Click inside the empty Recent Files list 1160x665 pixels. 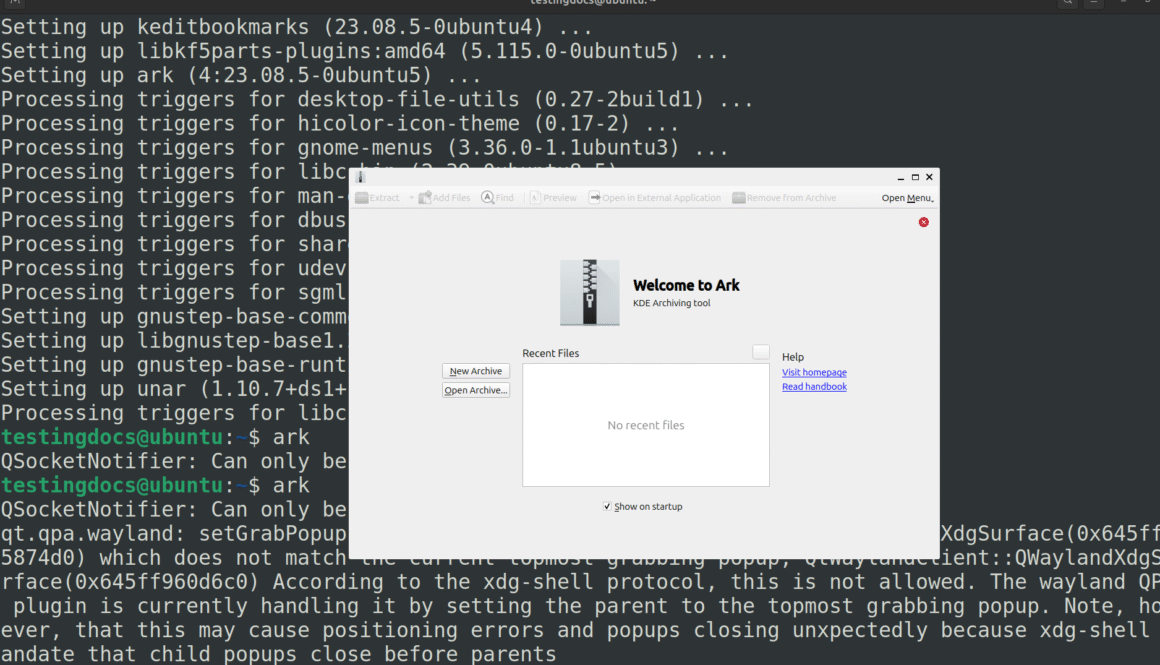tap(646, 450)
